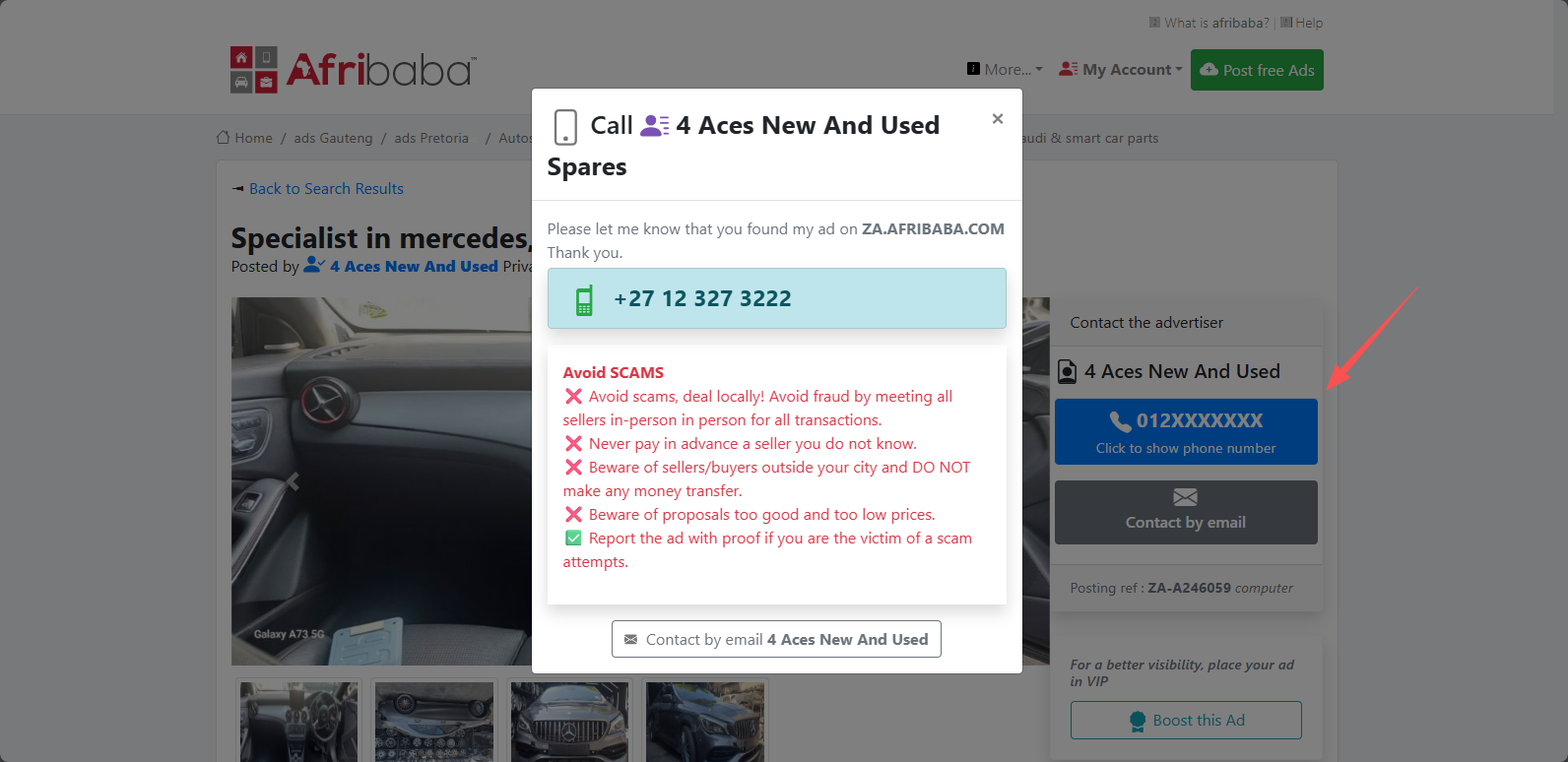Image resolution: width=1568 pixels, height=762 pixels.
Task: Show the phone number 012XXXXXXX
Action: (x=1186, y=431)
